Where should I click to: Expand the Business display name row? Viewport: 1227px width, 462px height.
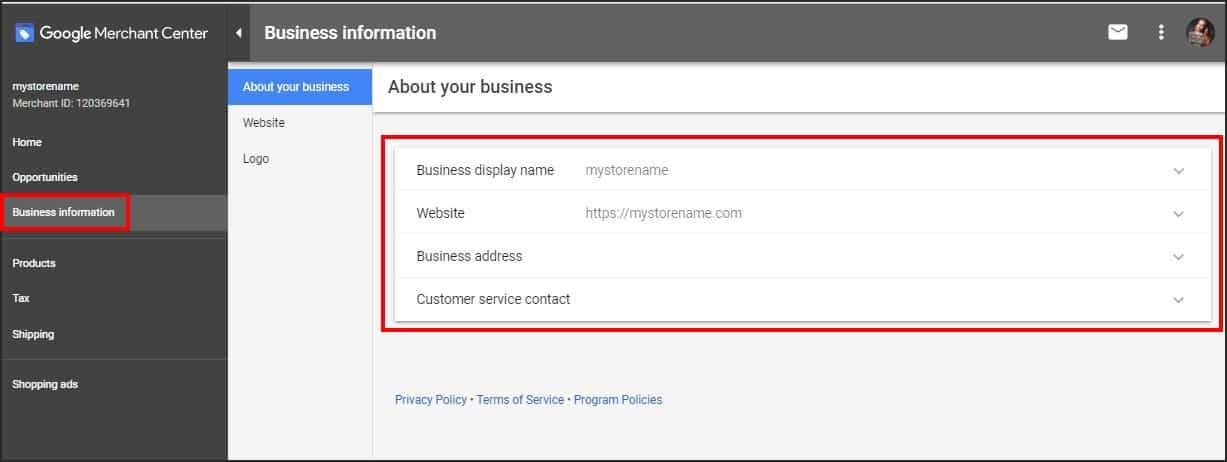(1178, 171)
